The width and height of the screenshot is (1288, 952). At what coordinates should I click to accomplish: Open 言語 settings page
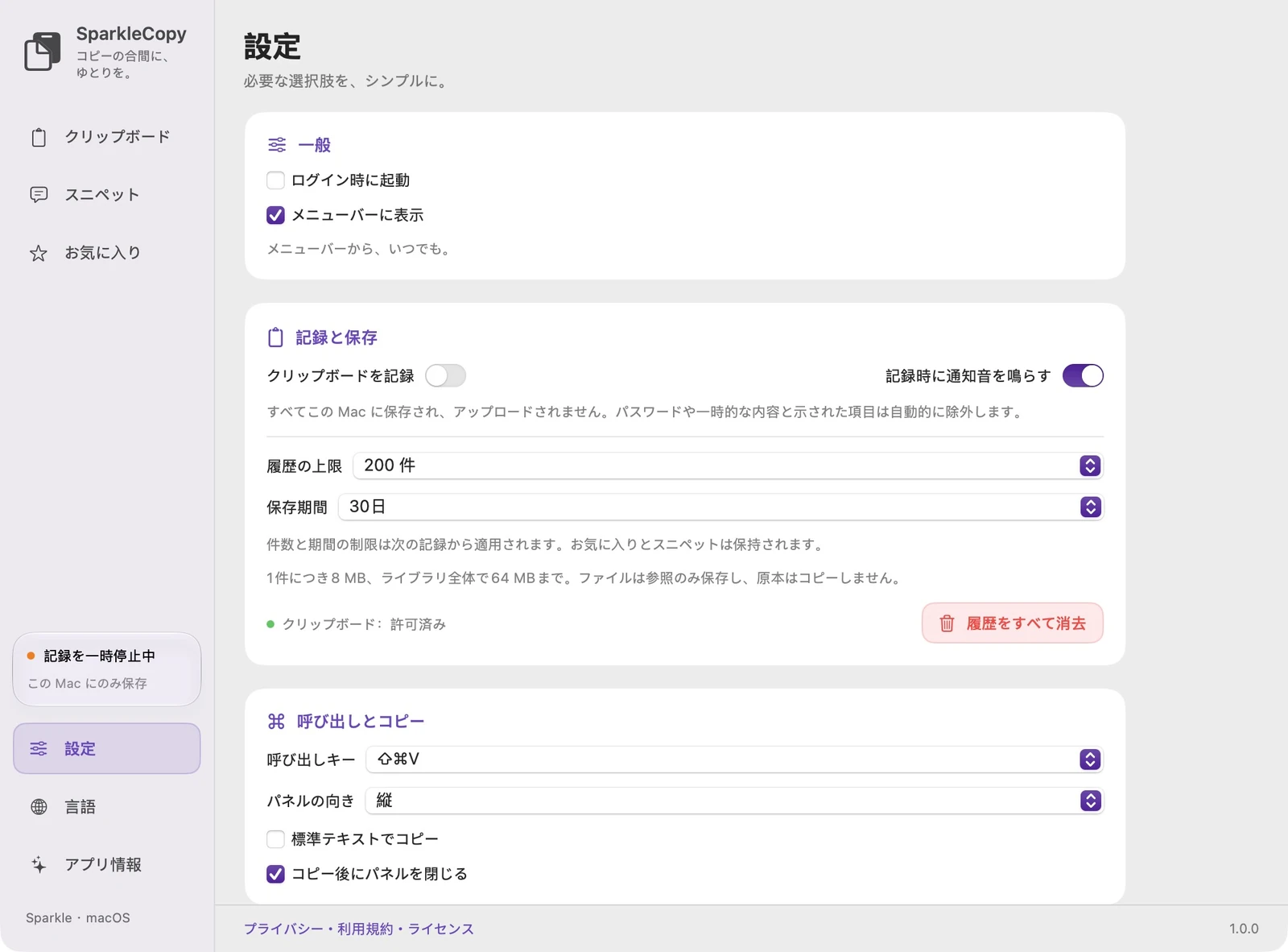pyautogui.click(x=107, y=807)
